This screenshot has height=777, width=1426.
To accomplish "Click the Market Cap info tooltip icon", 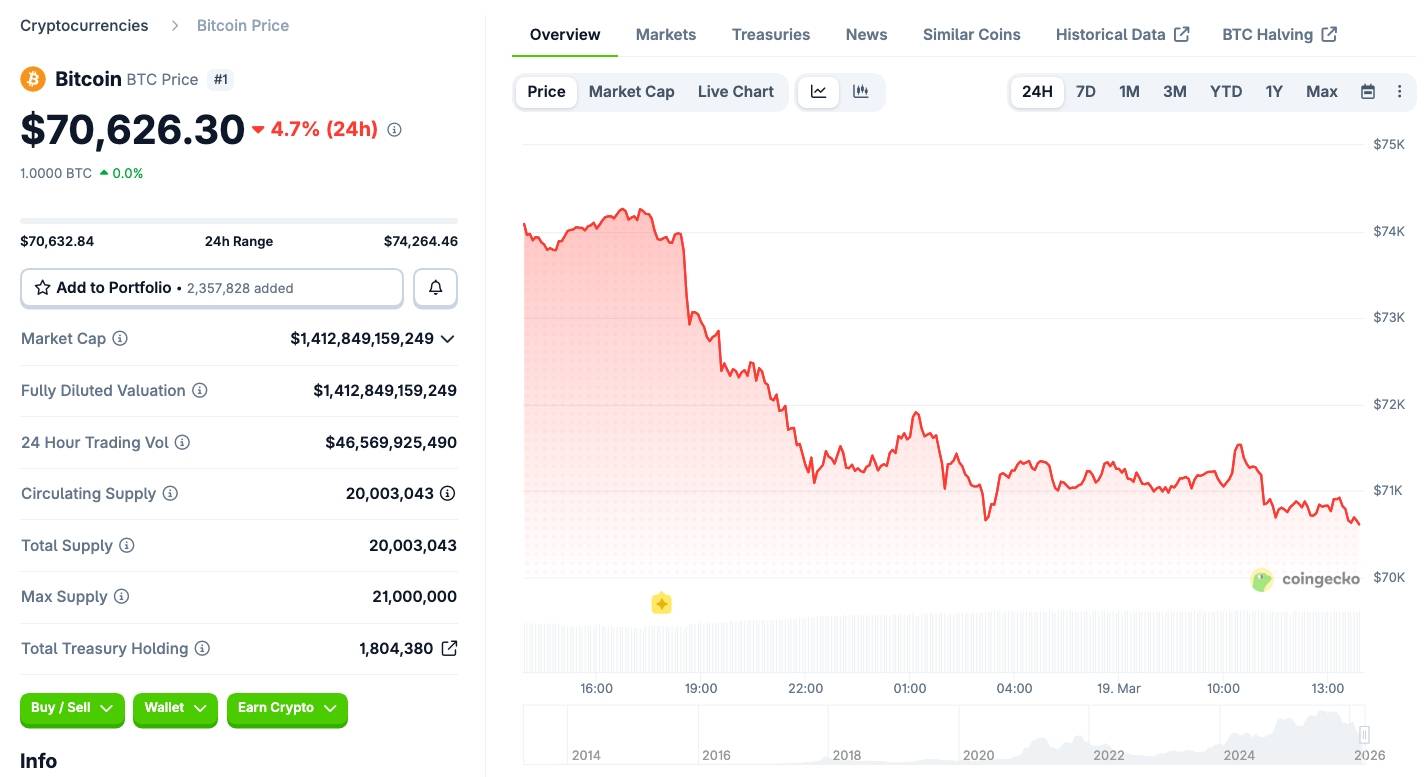I will click(119, 338).
